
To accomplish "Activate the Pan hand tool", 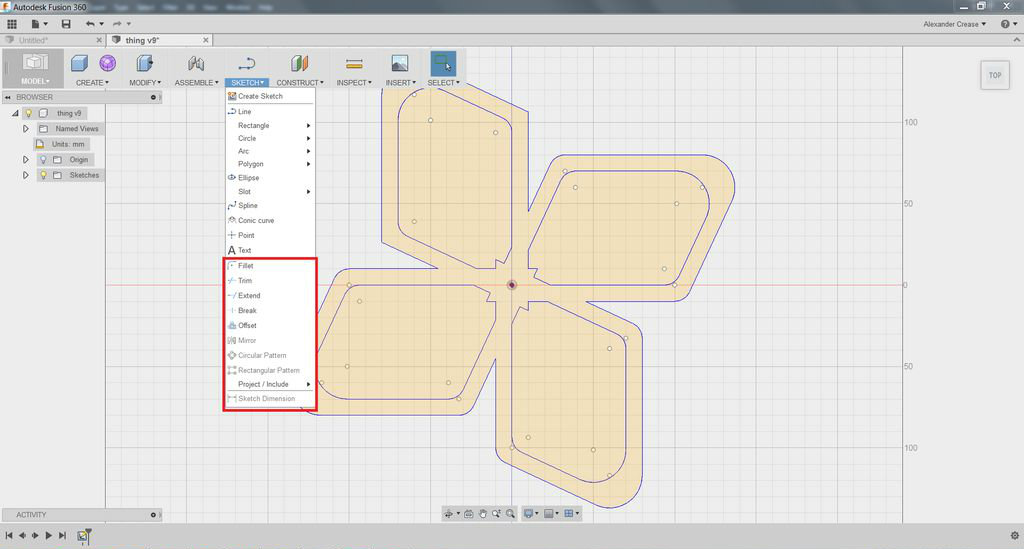I will [483, 514].
